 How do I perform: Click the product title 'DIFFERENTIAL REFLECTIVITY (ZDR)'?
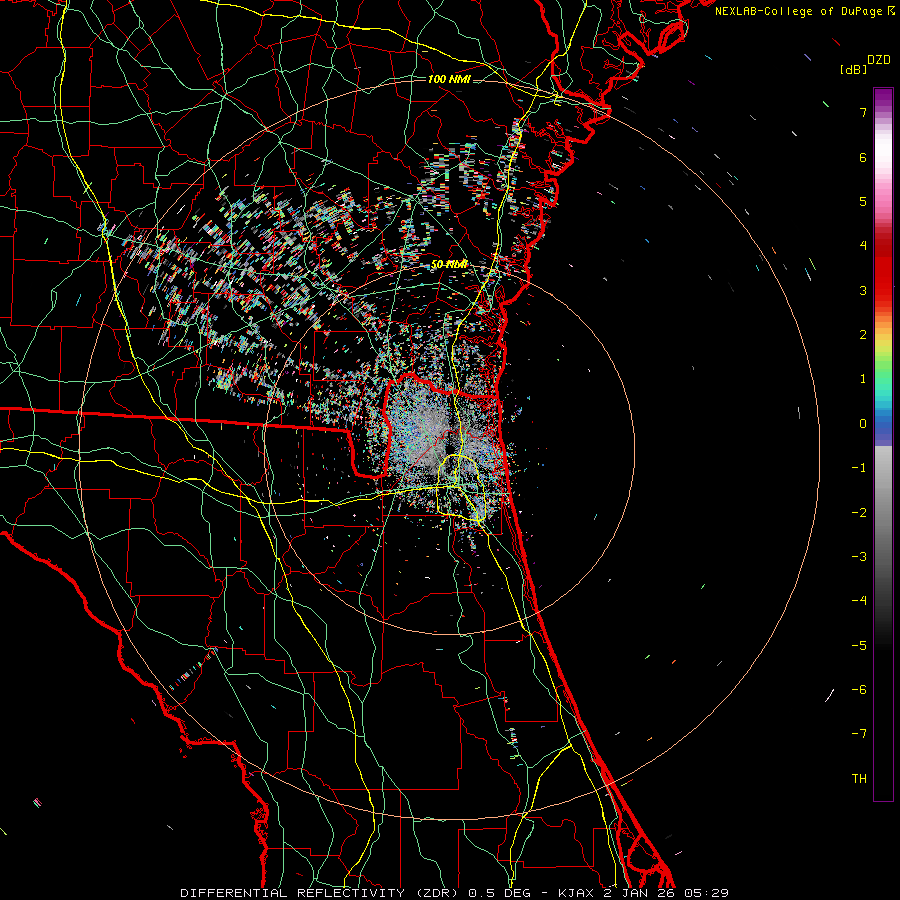(319, 893)
